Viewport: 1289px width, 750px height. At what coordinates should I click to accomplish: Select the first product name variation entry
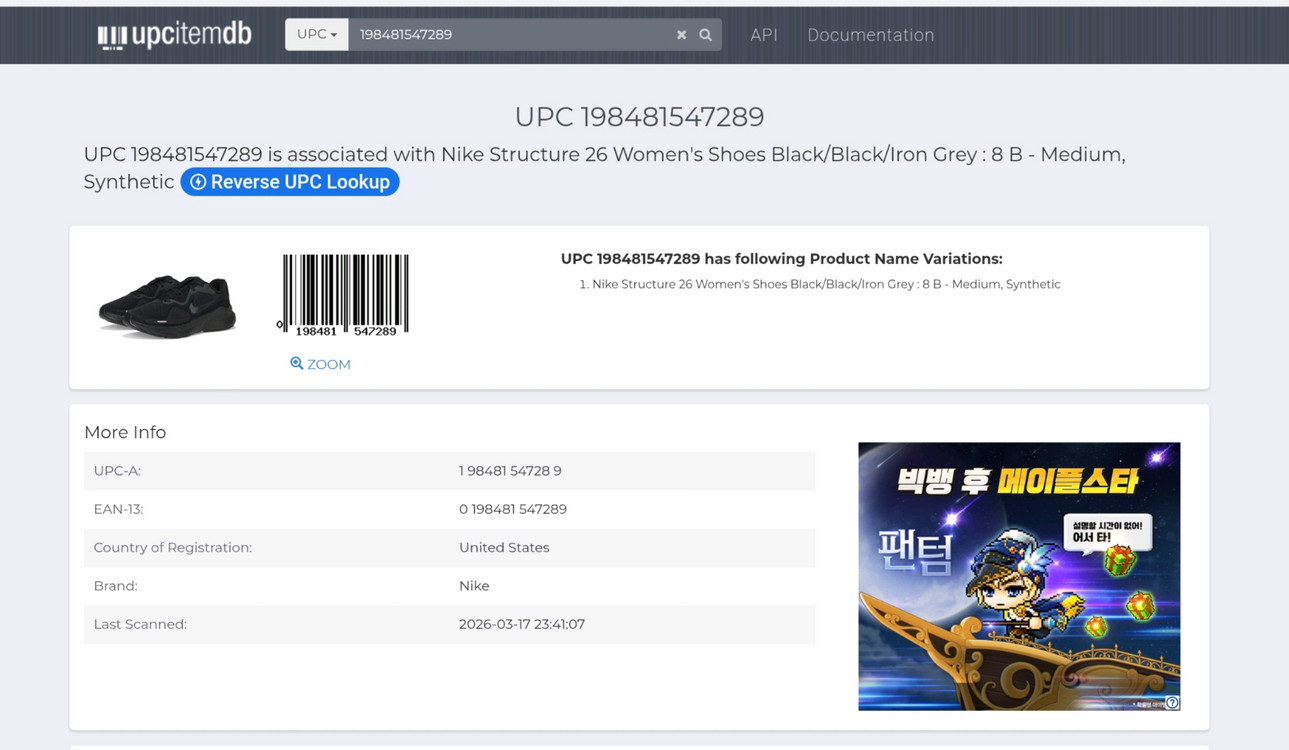(825, 284)
